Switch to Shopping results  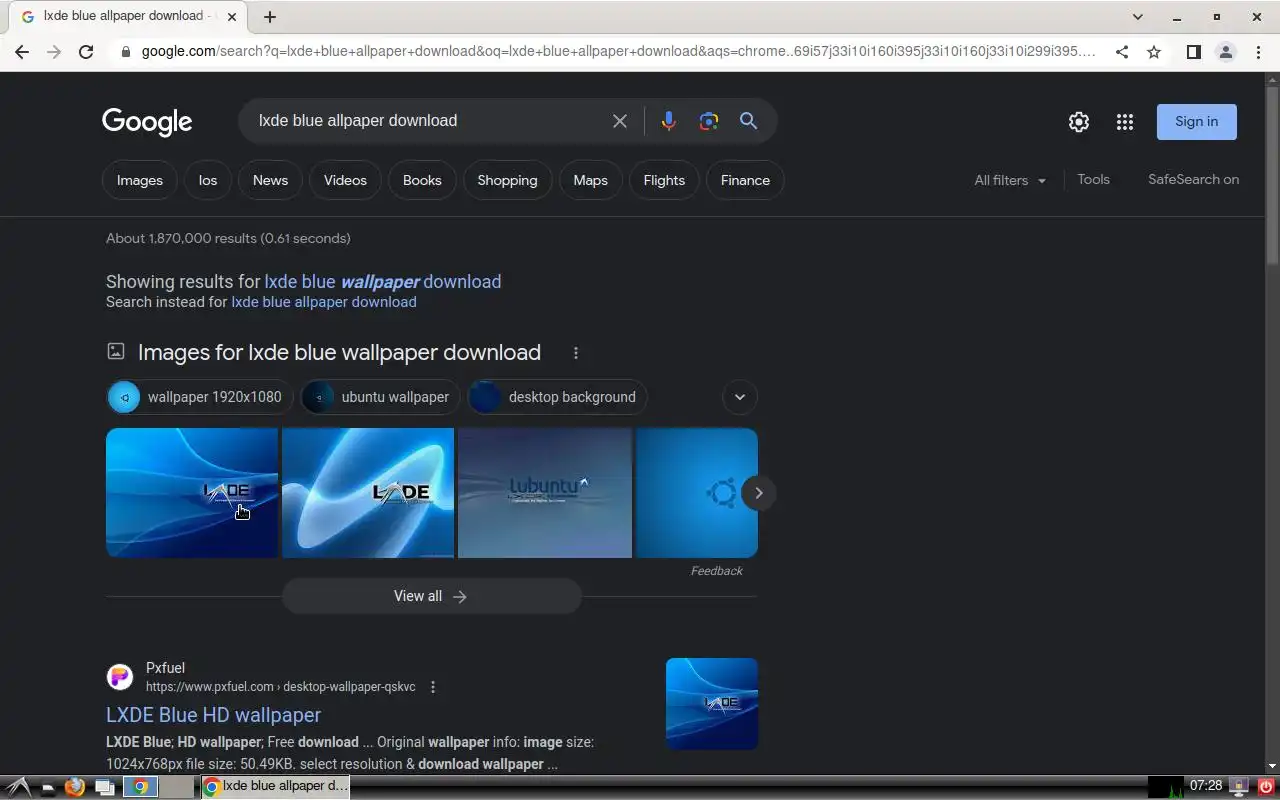click(507, 180)
